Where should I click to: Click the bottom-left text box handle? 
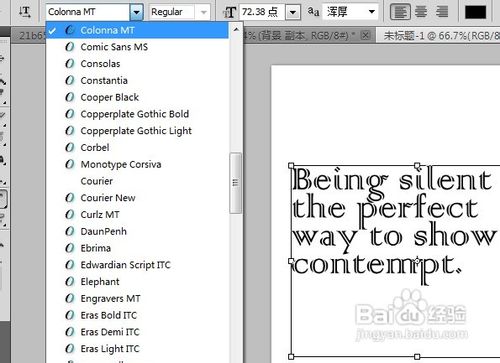(291, 357)
